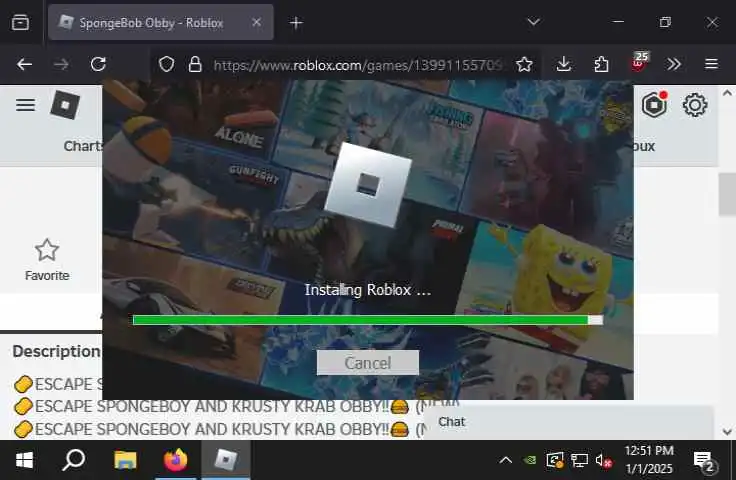Click the Firefox View icon
736x480 pixels.
(20, 22)
